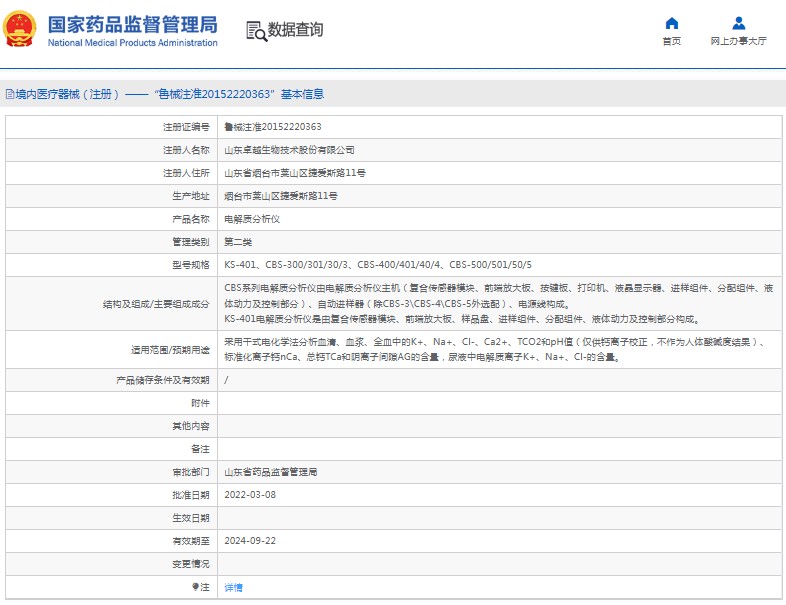Select product name 电解质分析仪
The width and height of the screenshot is (786, 605).
252,219
